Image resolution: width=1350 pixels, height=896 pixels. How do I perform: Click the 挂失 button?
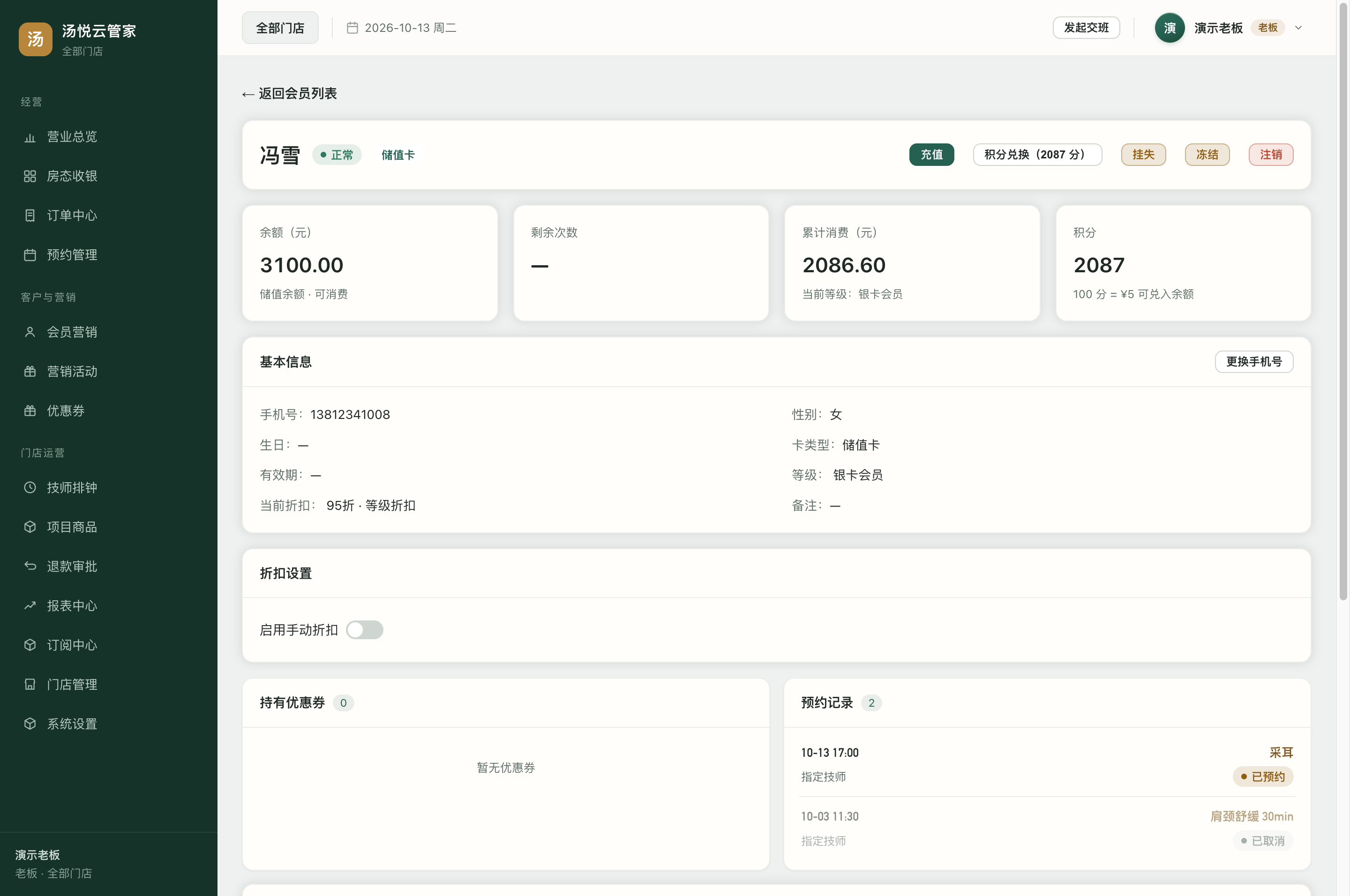tap(1144, 154)
